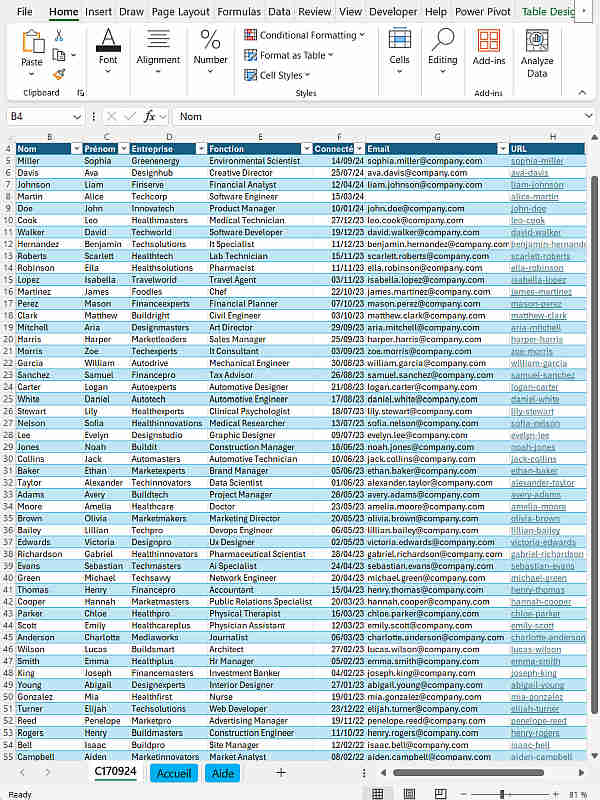Switch to Page Layout view in status bar
The image size is (600, 800).
[x=410, y=794]
